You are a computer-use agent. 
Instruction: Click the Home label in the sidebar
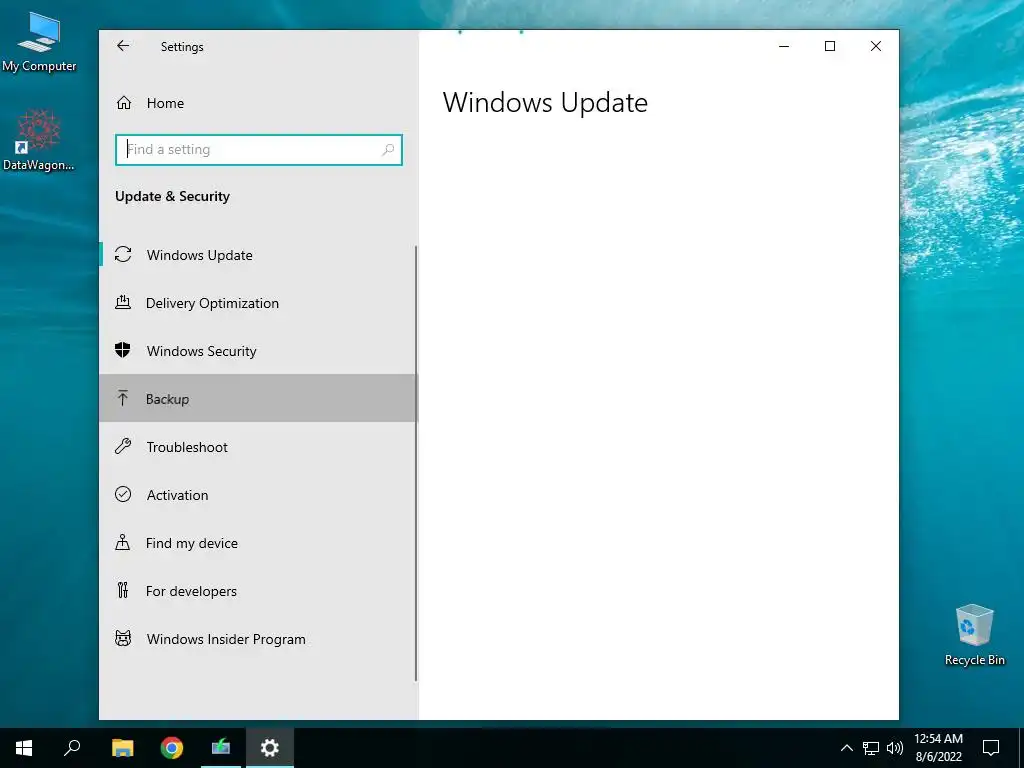pyautogui.click(x=165, y=103)
